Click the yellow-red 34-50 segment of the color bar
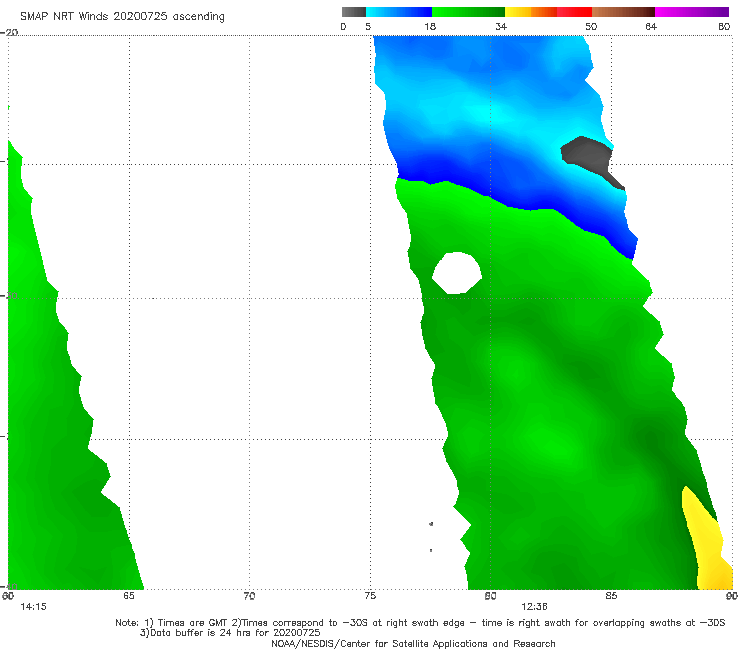740x650 pixels. click(x=548, y=12)
